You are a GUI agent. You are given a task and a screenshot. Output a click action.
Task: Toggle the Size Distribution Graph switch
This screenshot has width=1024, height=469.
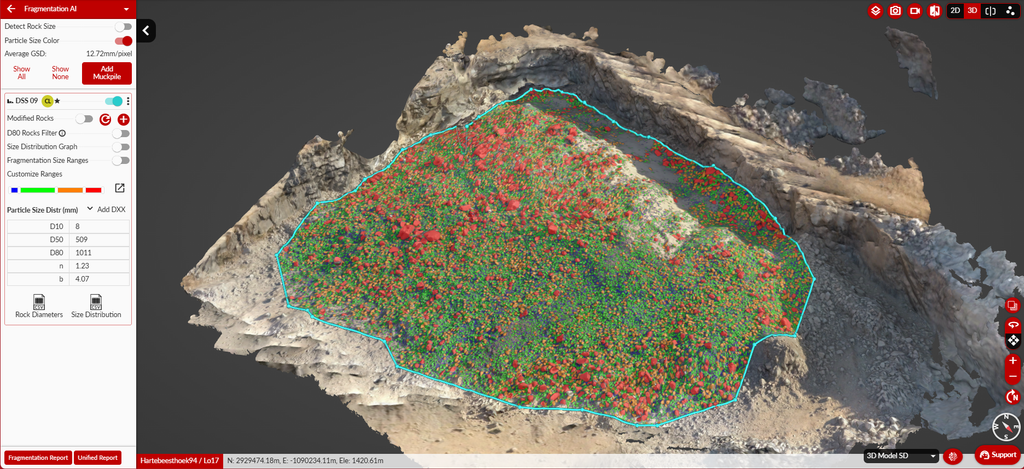(121, 147)
